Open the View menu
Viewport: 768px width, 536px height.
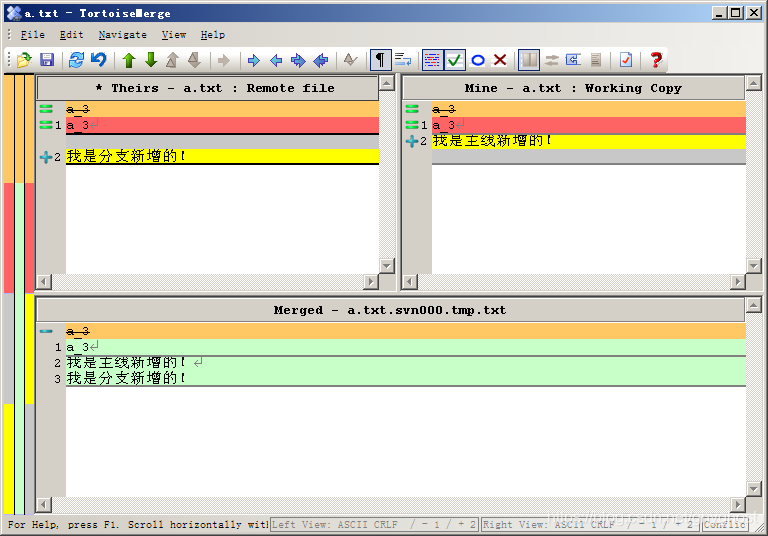[x=174, y=35]
